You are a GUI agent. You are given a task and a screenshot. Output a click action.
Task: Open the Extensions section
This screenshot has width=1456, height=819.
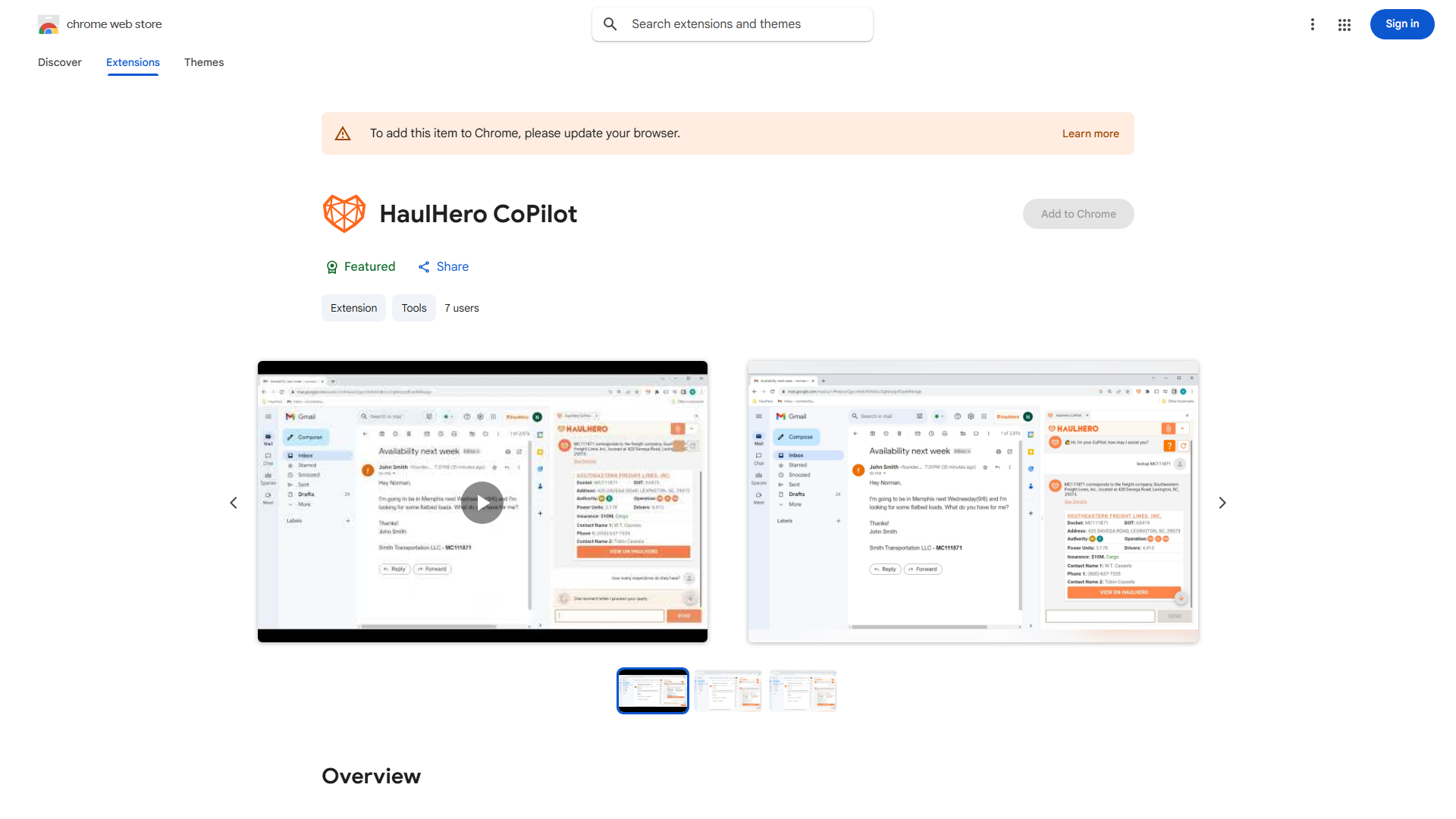(133, 62)
